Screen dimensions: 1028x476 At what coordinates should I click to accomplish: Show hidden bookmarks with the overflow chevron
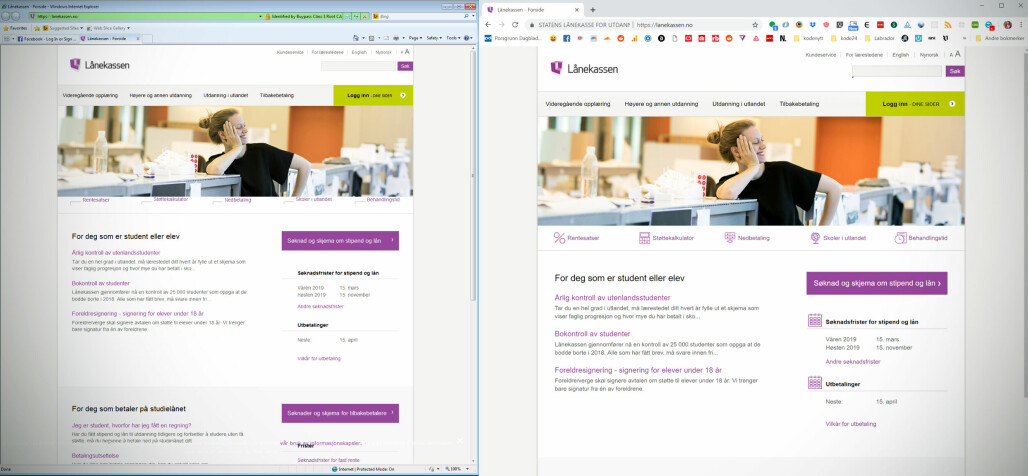click(x=964, y=38)
